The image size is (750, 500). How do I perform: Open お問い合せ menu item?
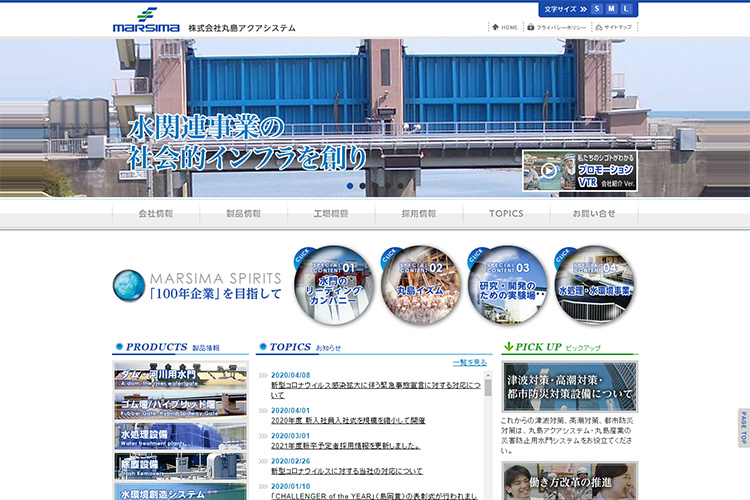pos(594,213)
